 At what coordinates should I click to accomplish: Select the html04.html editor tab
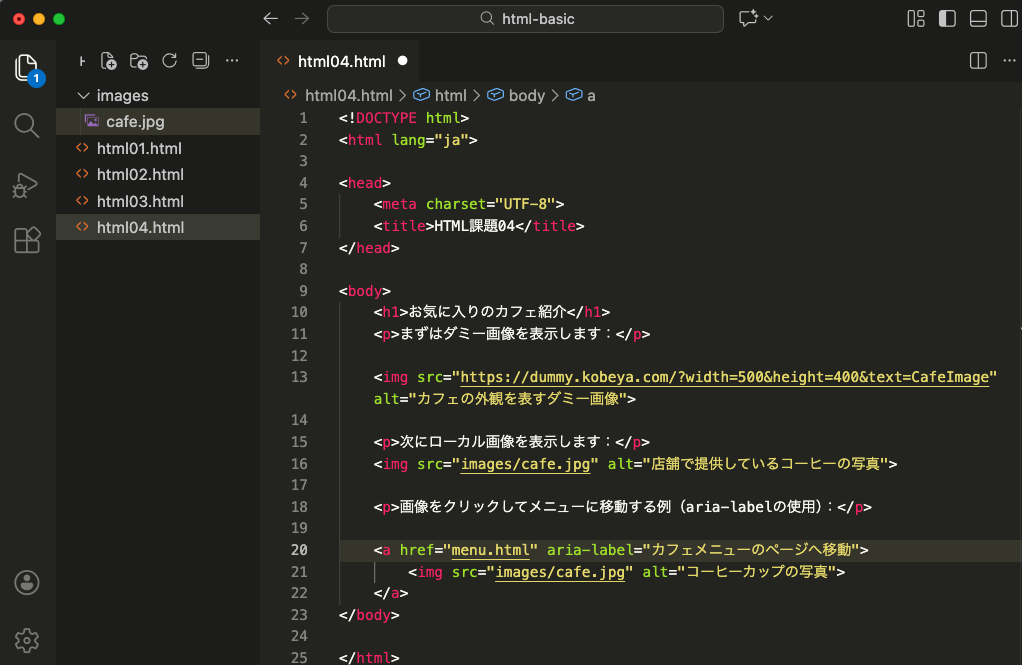tap(341, 61)
